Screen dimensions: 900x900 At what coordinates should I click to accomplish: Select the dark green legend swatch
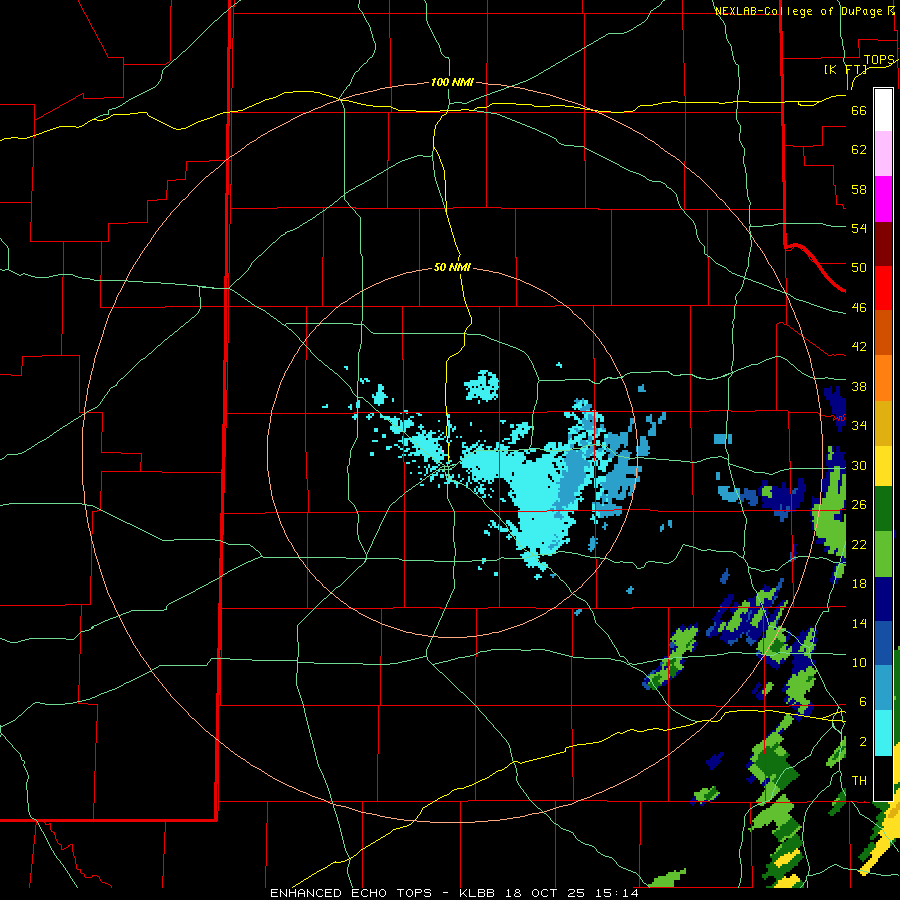point(883,509)
